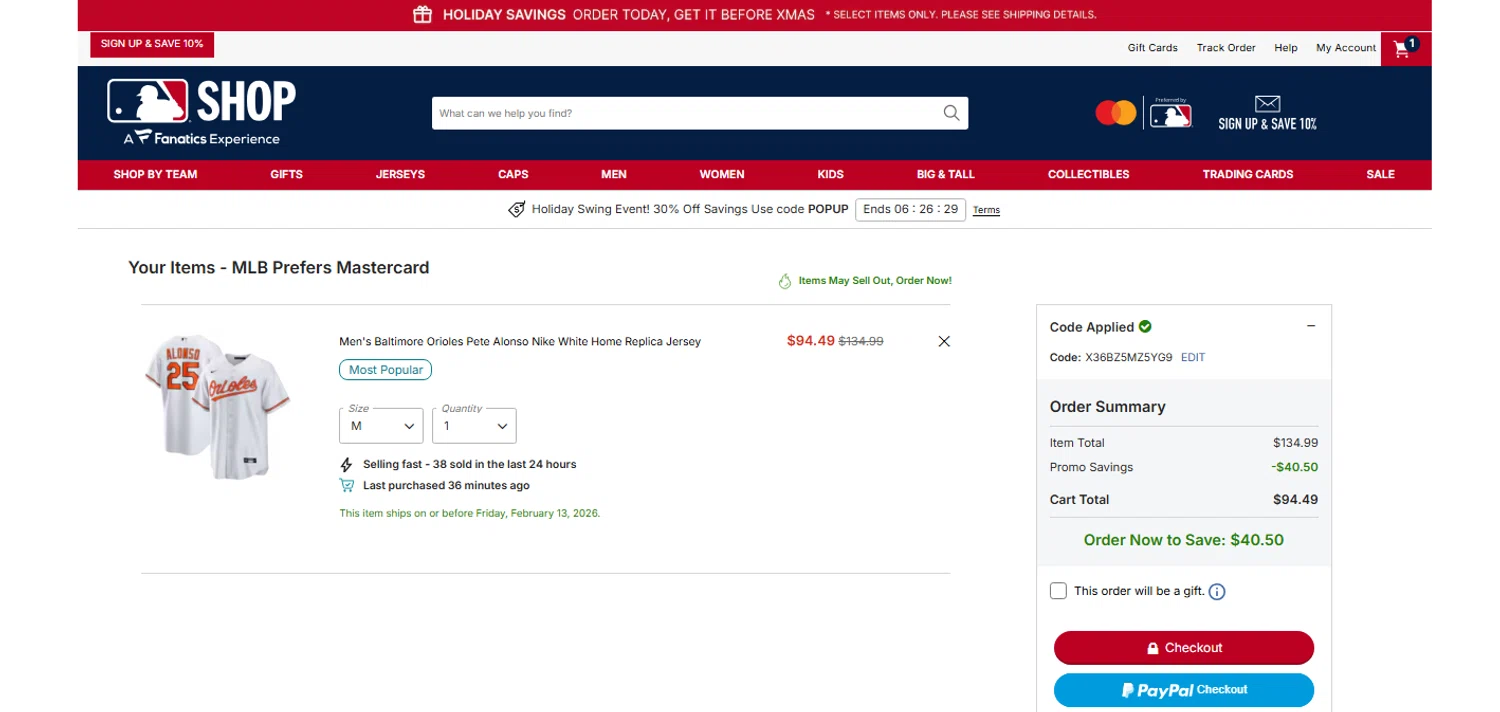This screenshot has width=1500, height=712.
Task: Click the jersey product title link
Action: click(520, 341)
